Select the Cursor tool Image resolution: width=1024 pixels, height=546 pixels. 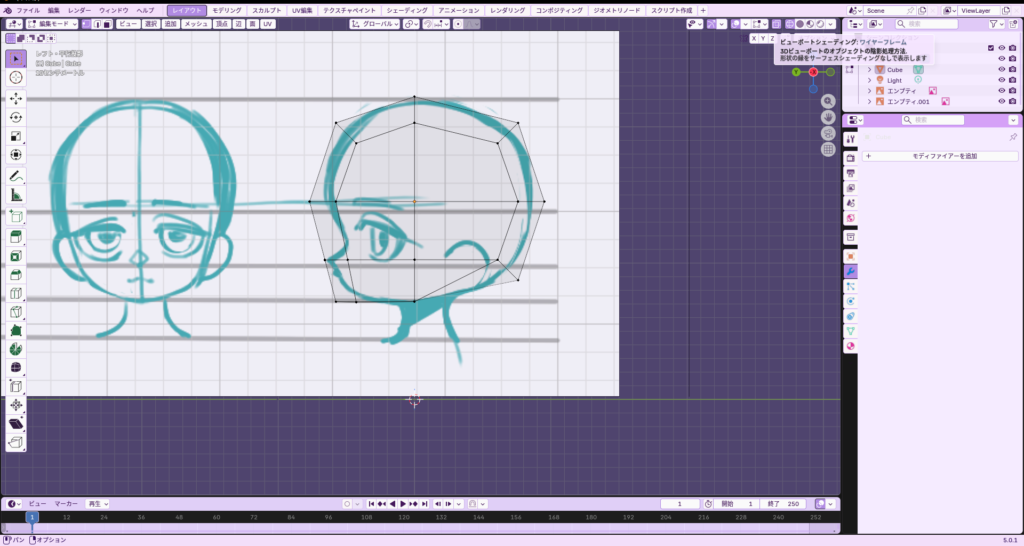[16, 77]
